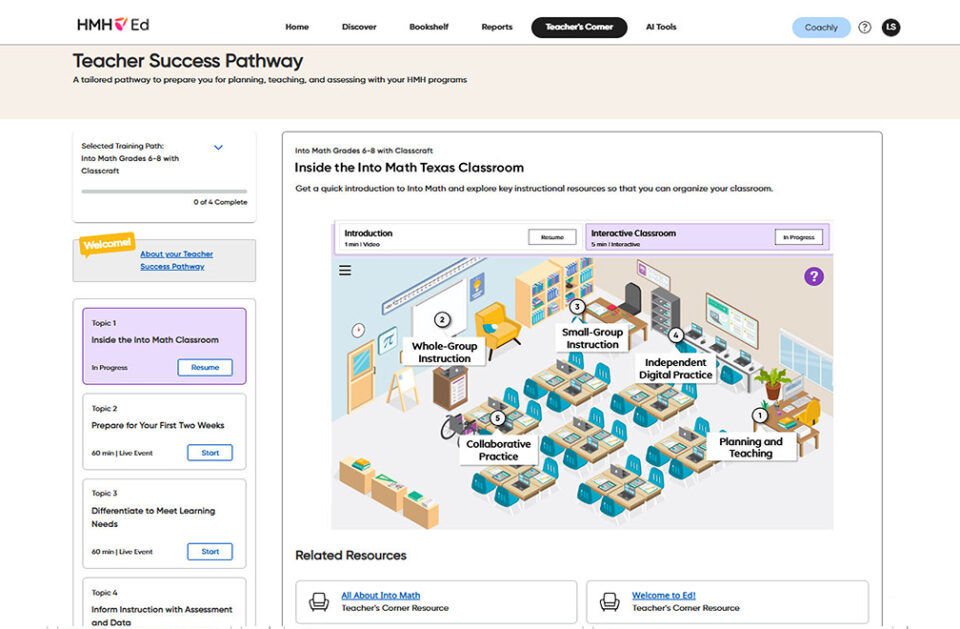Click the HMH Ed logo
Viewport: 960px width, 629px height.
point(113,25)
